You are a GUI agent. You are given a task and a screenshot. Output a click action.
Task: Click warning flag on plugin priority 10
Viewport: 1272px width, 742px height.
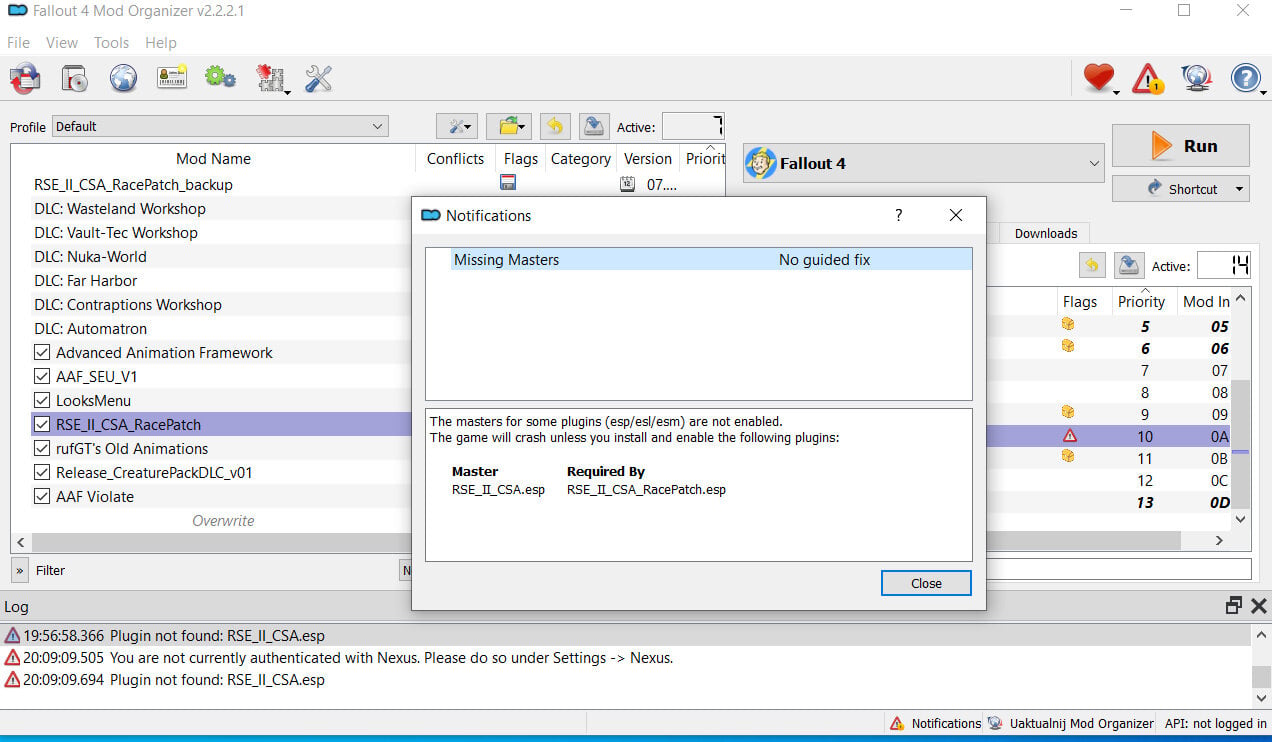click(x=1069, y=436)
